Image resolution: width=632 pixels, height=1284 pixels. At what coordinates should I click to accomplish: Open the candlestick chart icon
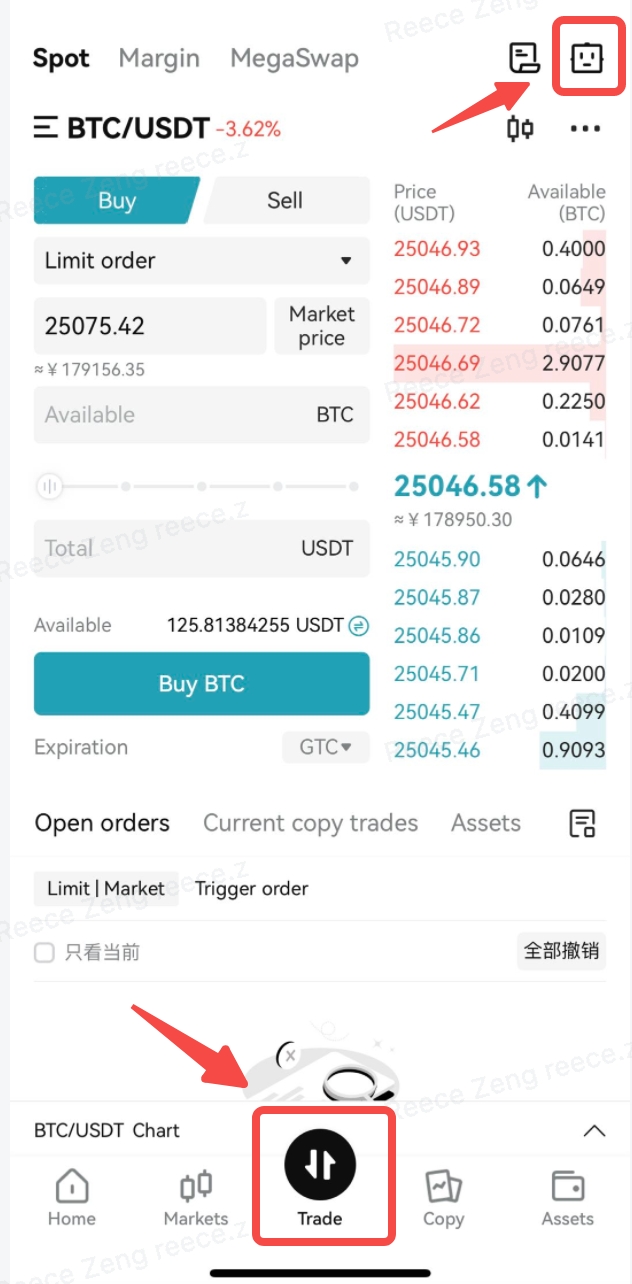click(520, 129)
